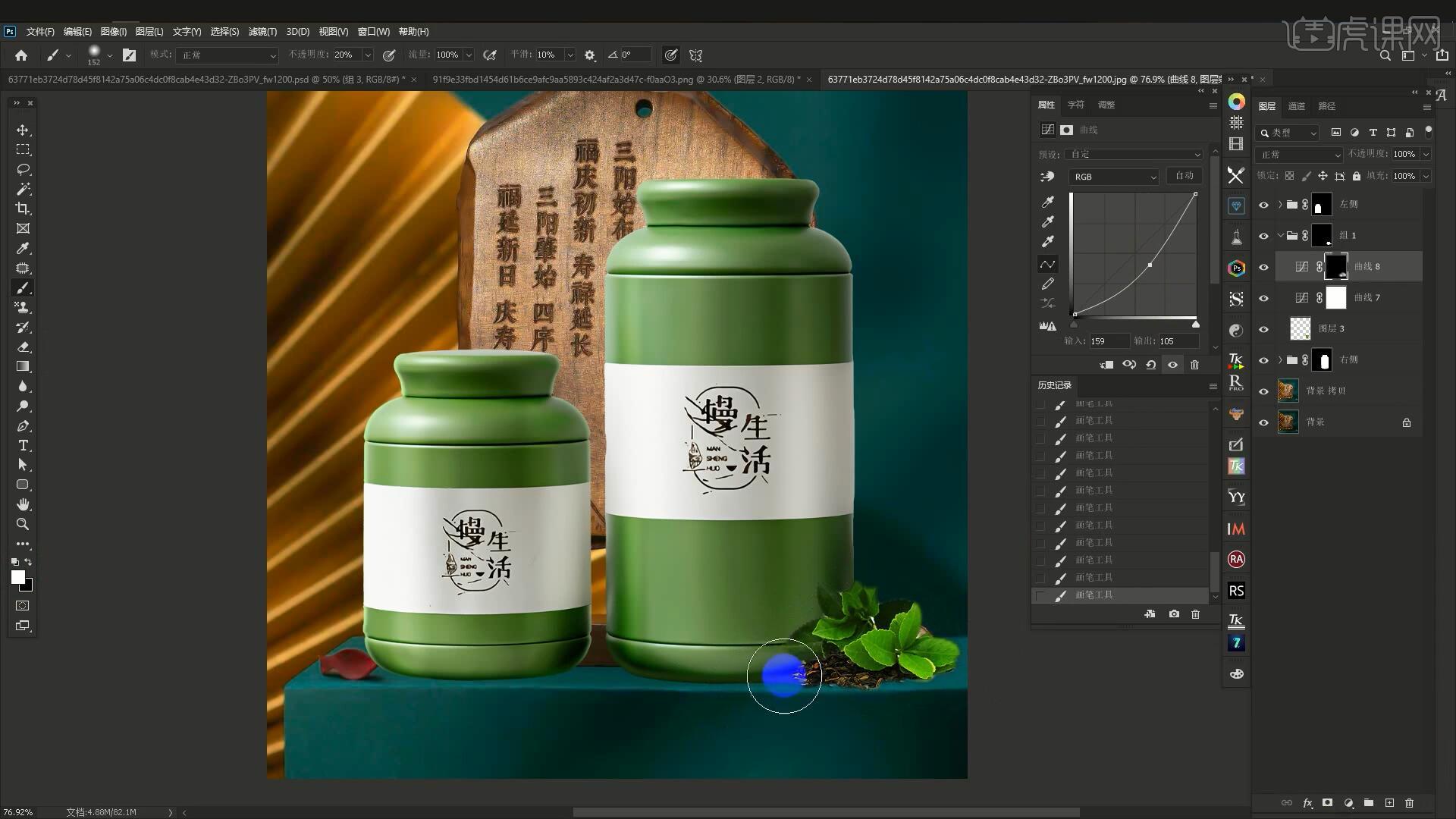Select the Crop tool
This screenshot has height=819, width=1456.
pos(23,209)
